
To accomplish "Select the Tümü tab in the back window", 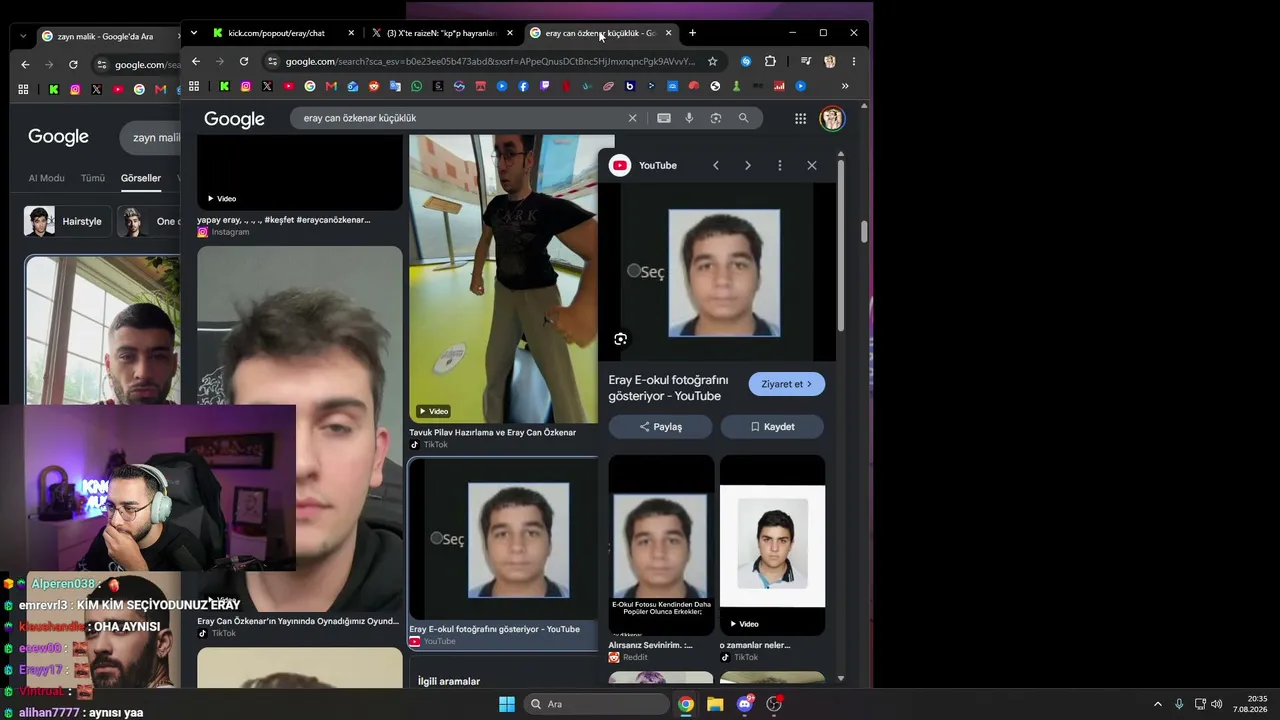I will click(x=93, y=178).
